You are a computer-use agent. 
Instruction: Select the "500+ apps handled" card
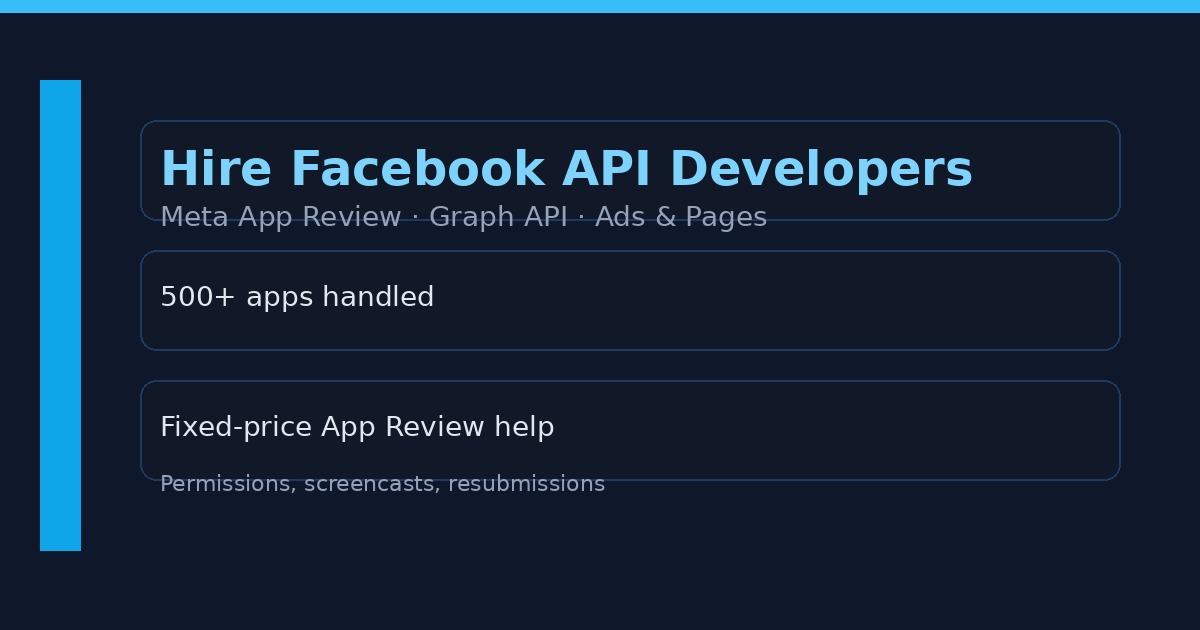630,300
